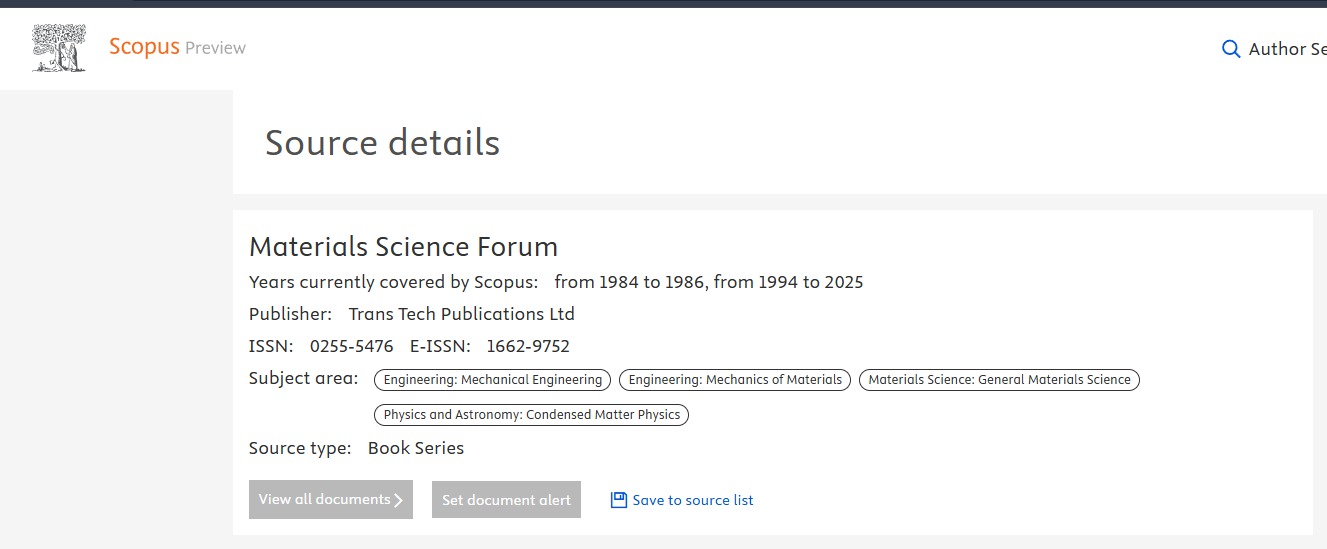
Task: Click the Author Search magnifier icon
Action: pos(1231,49)
